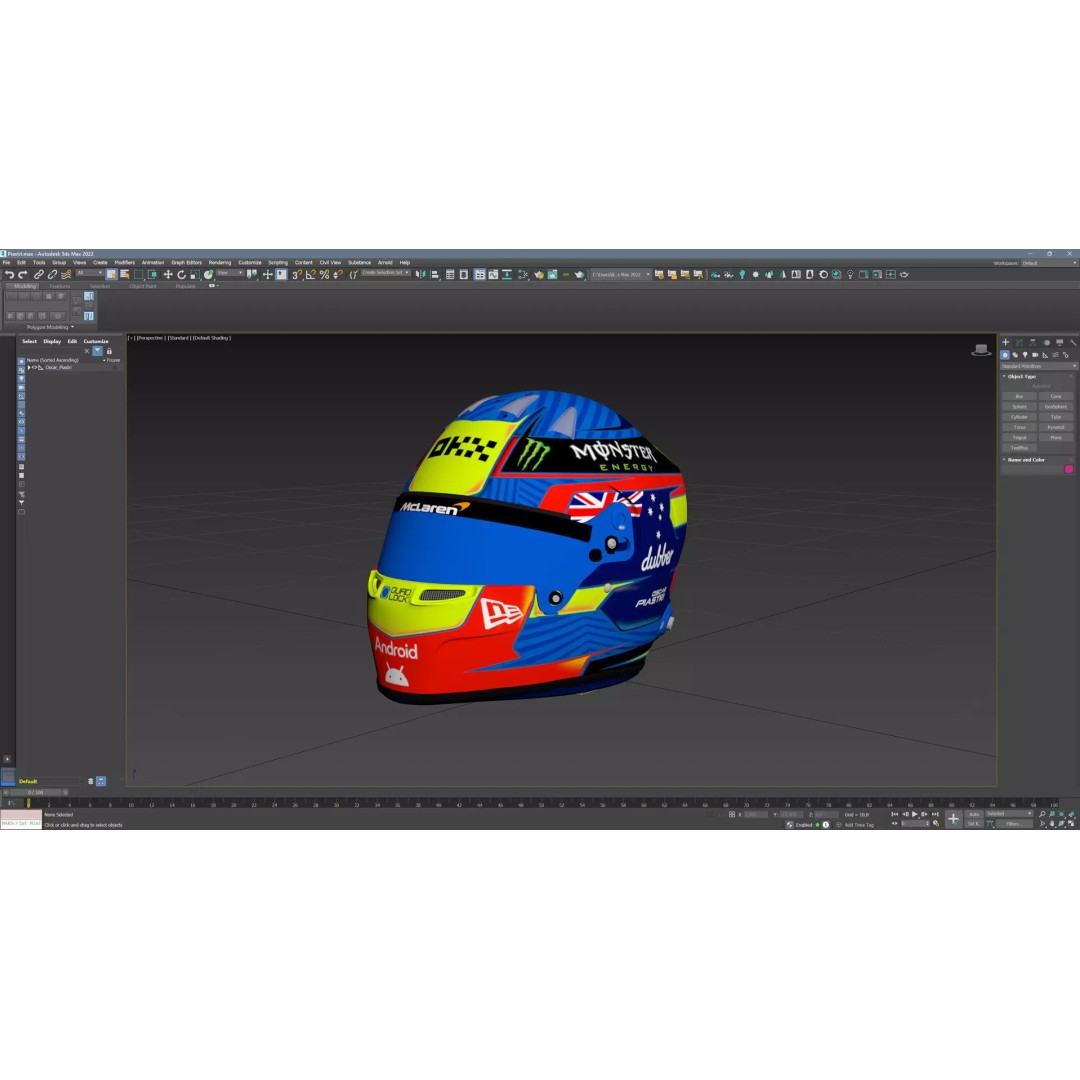Click the time slider 0/100 handle
This screenshot has width=1080, height=1080.
35,793
